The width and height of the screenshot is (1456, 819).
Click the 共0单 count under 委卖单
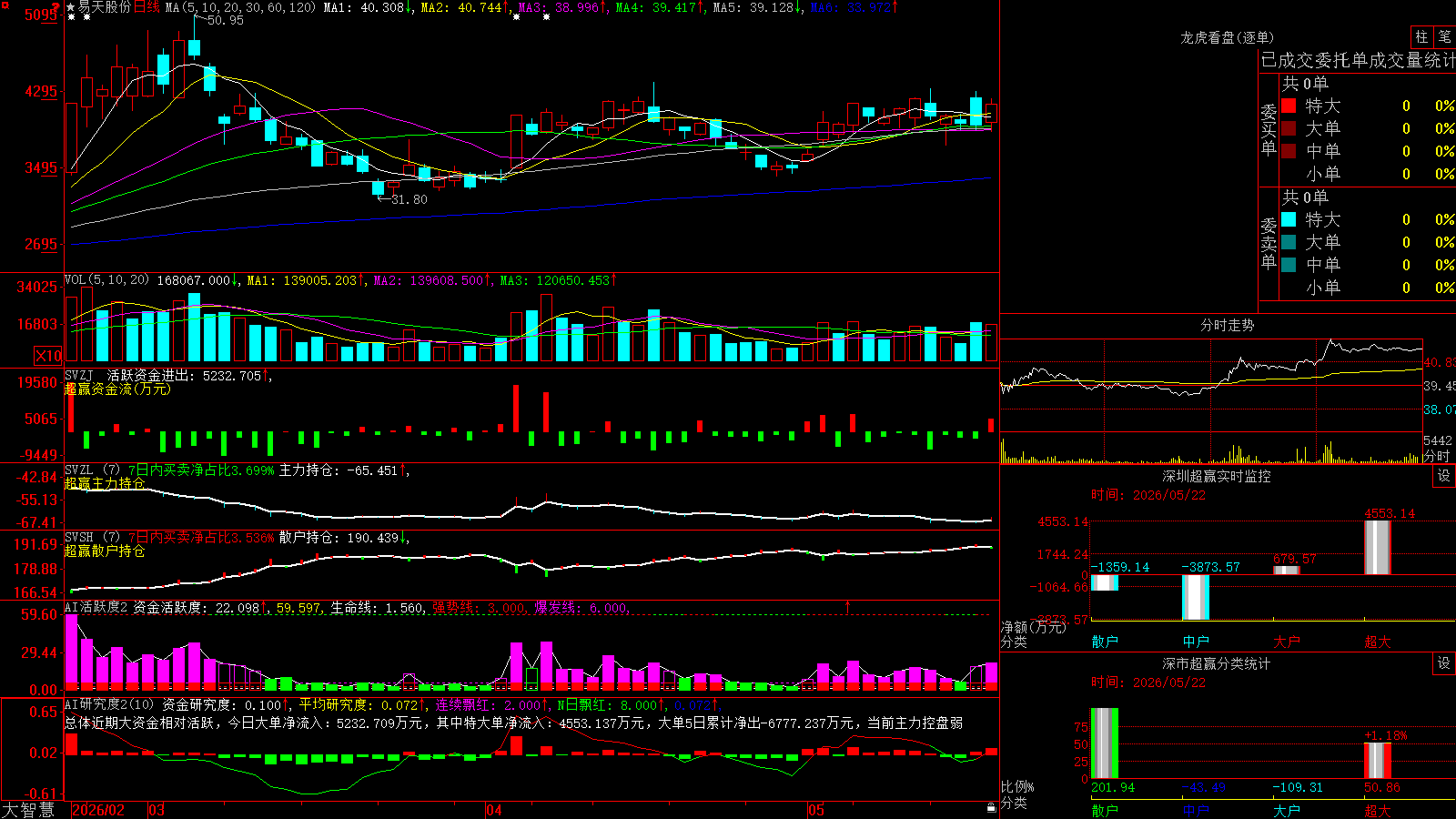[x=1305, y=197]
